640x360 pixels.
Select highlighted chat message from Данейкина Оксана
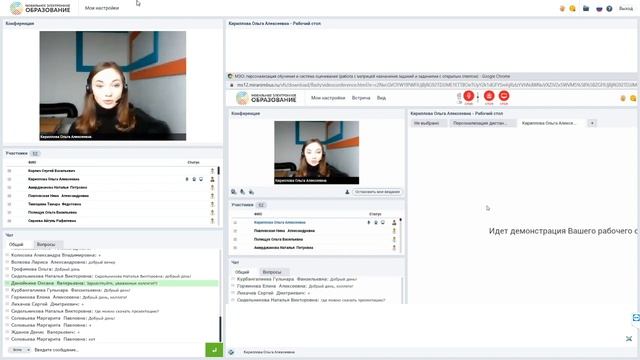(111, 283)
